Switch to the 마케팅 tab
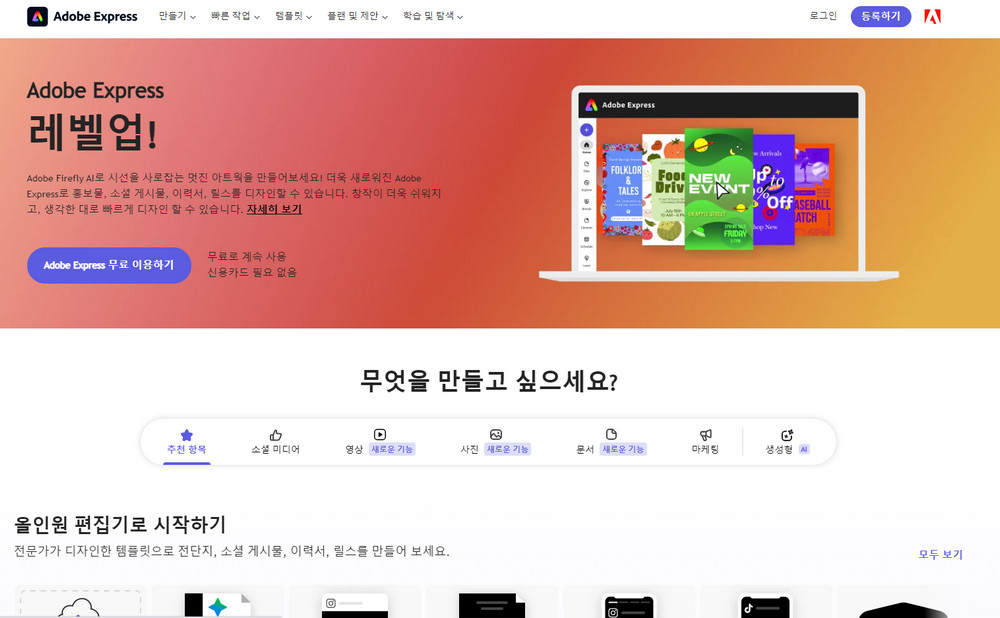The image size is (1000, 618). [x=705, y=442]
